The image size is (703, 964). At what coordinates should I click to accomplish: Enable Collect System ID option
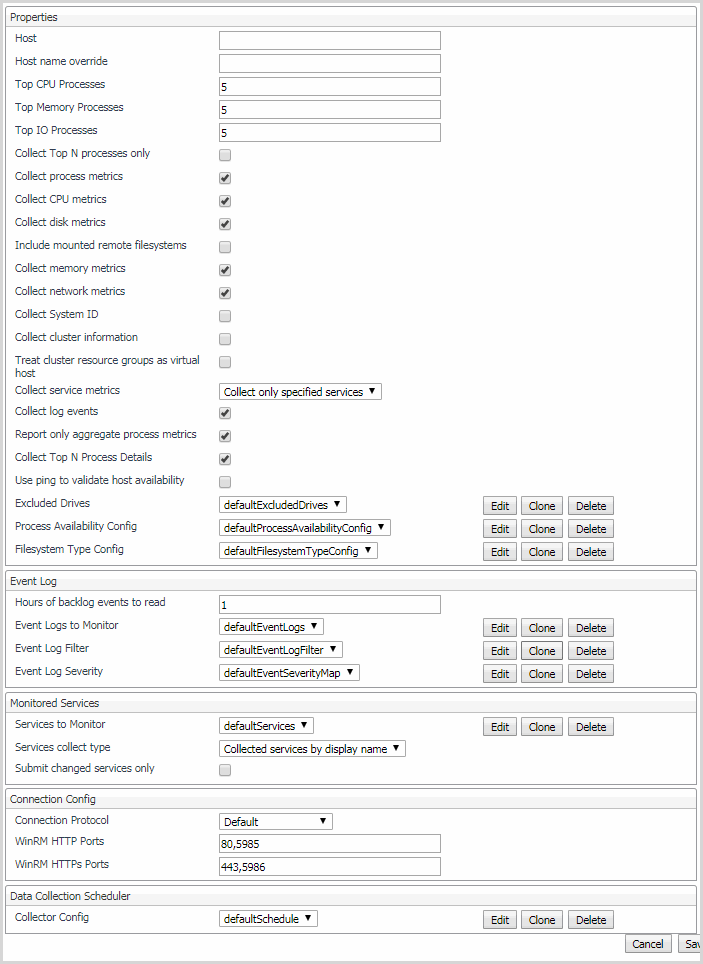click(x=225, y=316)
